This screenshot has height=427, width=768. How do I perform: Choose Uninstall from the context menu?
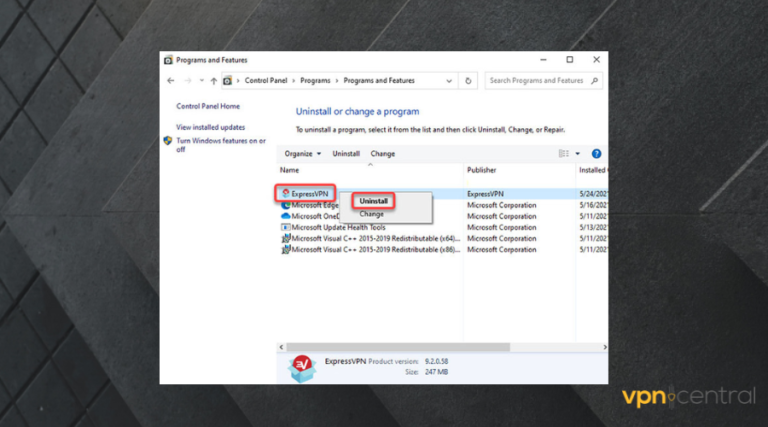(x=372, y=201)
